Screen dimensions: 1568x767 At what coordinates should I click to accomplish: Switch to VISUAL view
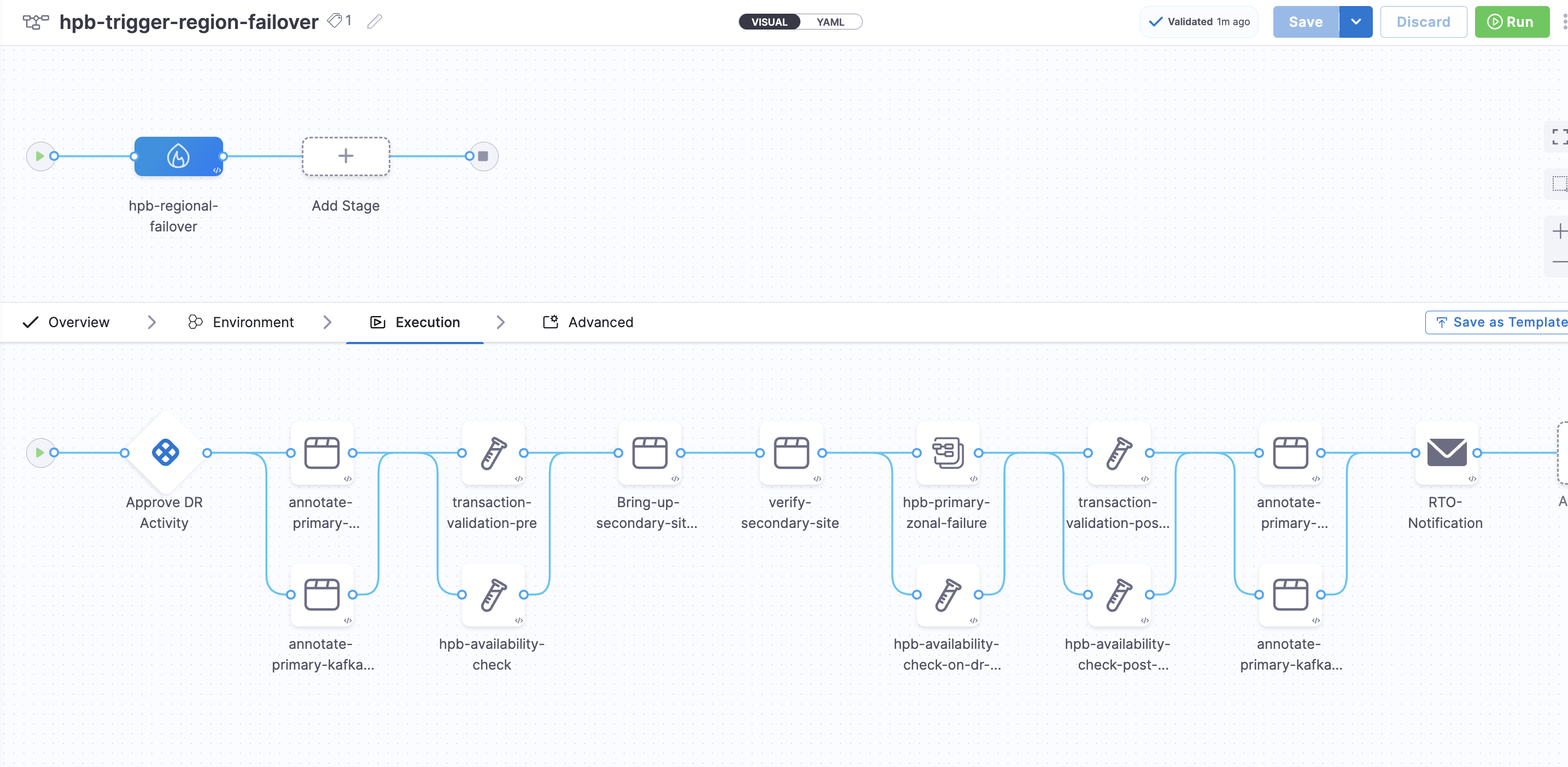(x=769, y=22)
